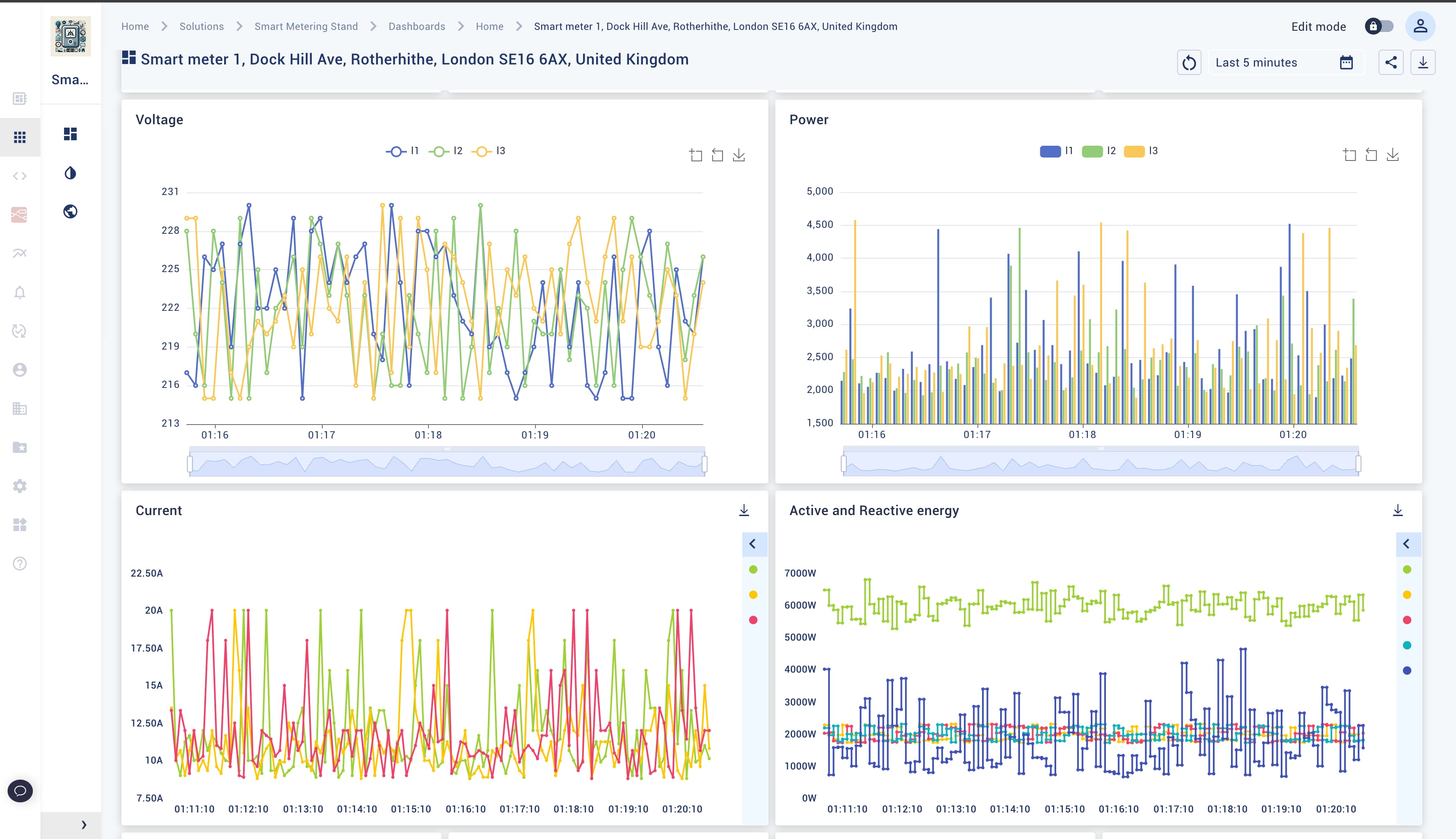Open the calendar date picker icon

pyautogui.click(x=1346, y=62)
